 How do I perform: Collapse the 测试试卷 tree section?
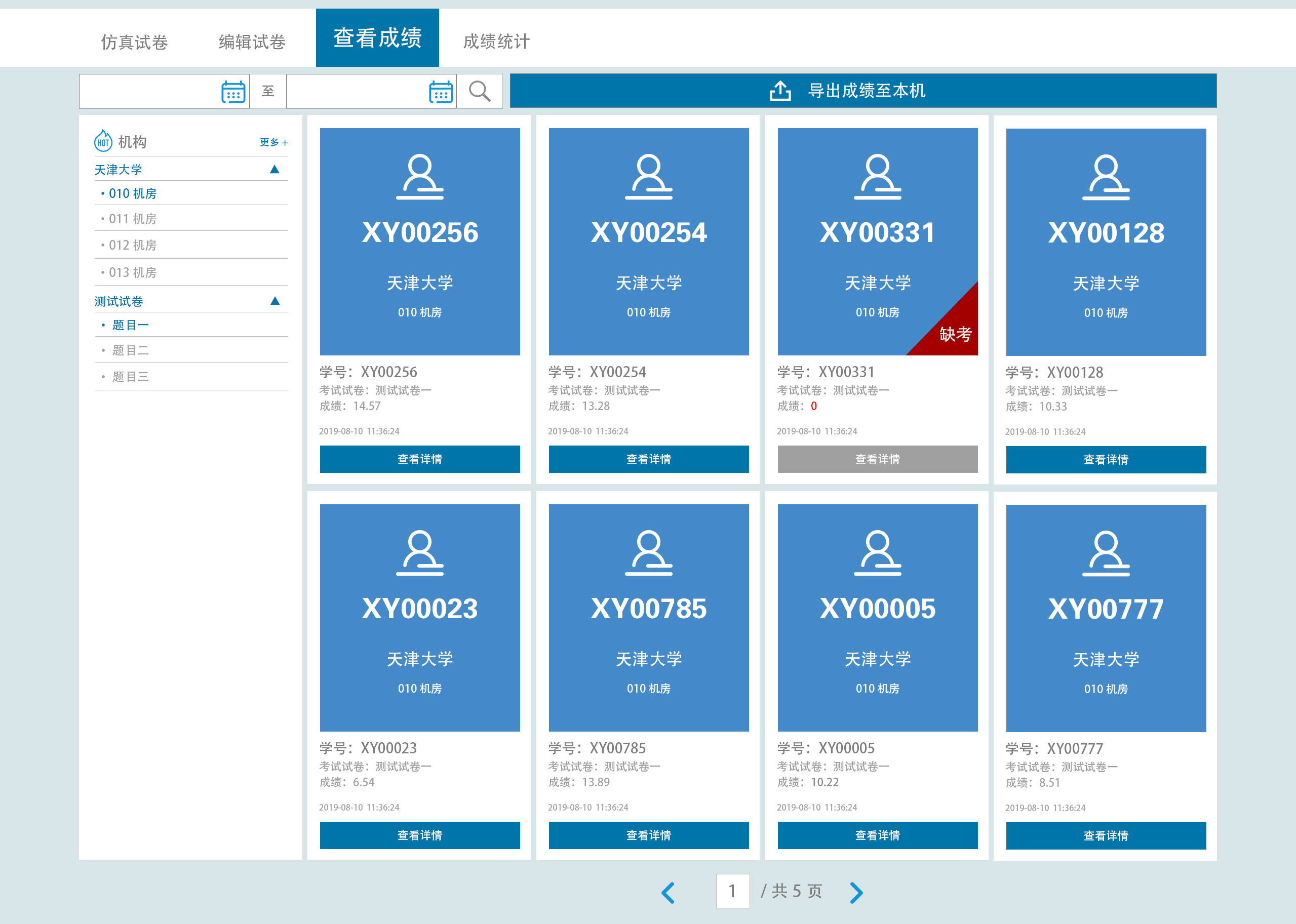coord(274,301)
